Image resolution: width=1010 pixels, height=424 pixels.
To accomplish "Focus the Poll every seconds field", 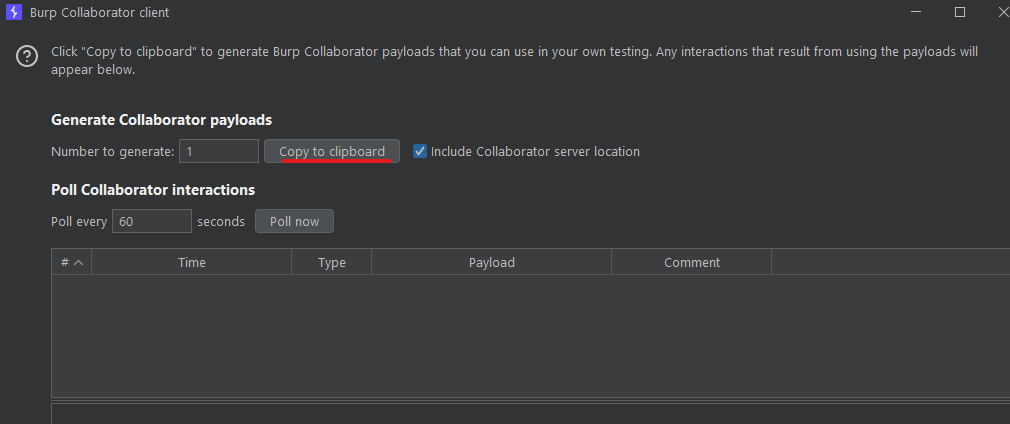I will click(152, 221).
